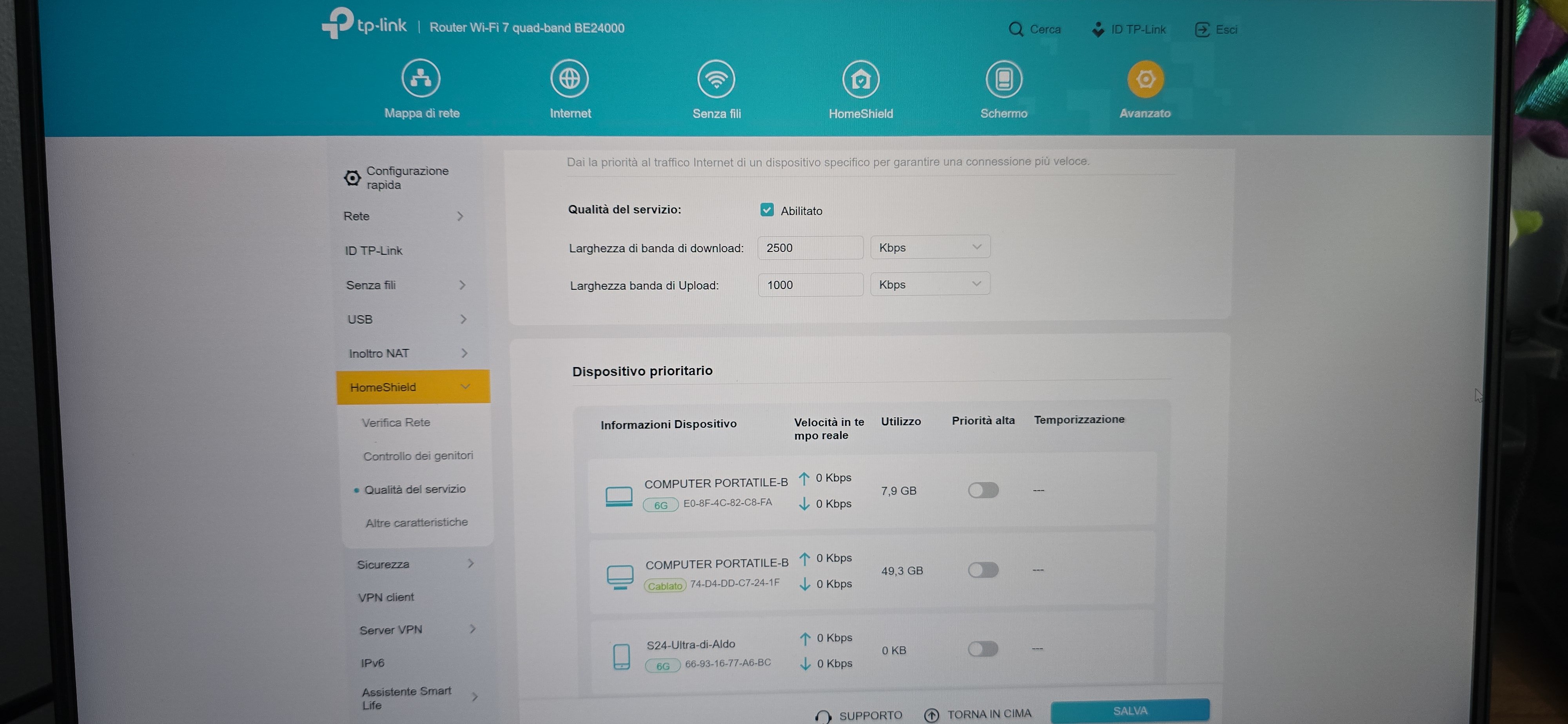Click the Utilizzo column header

901,421
